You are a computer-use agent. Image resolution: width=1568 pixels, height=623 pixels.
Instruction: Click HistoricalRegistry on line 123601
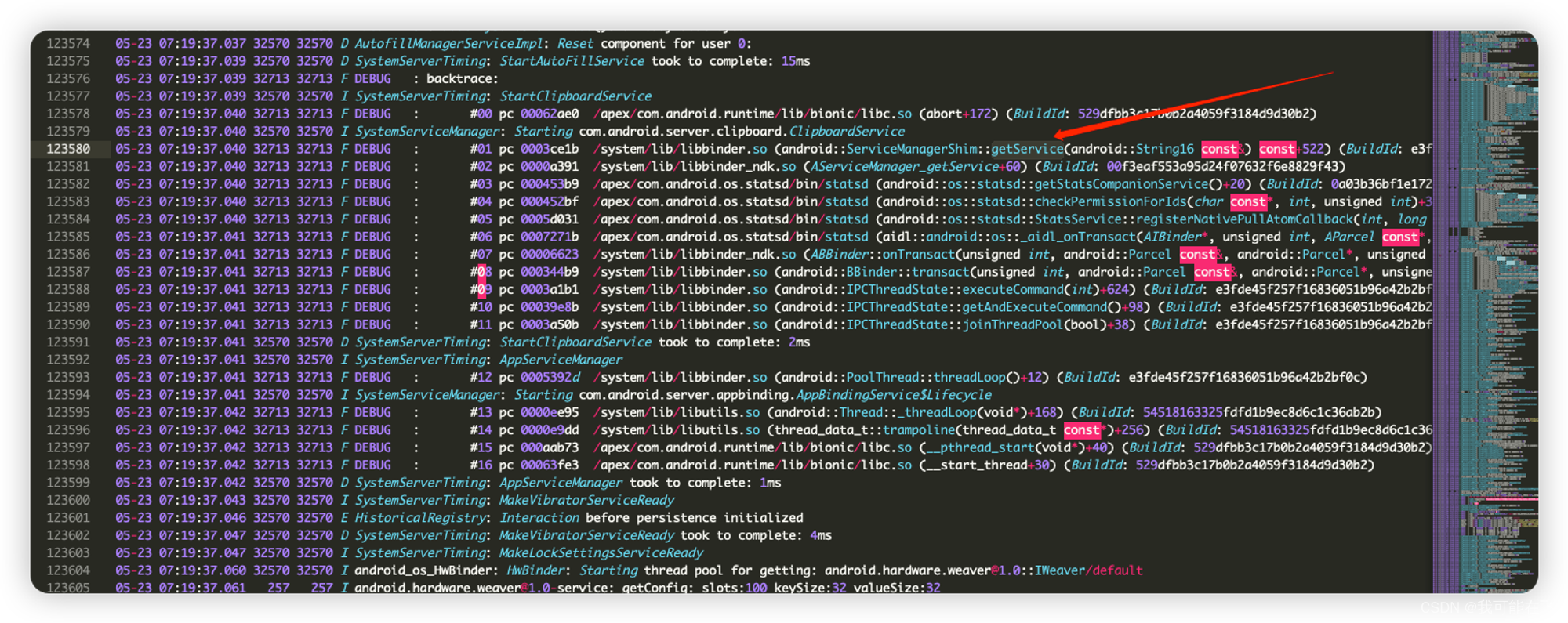tap(419, 518)
